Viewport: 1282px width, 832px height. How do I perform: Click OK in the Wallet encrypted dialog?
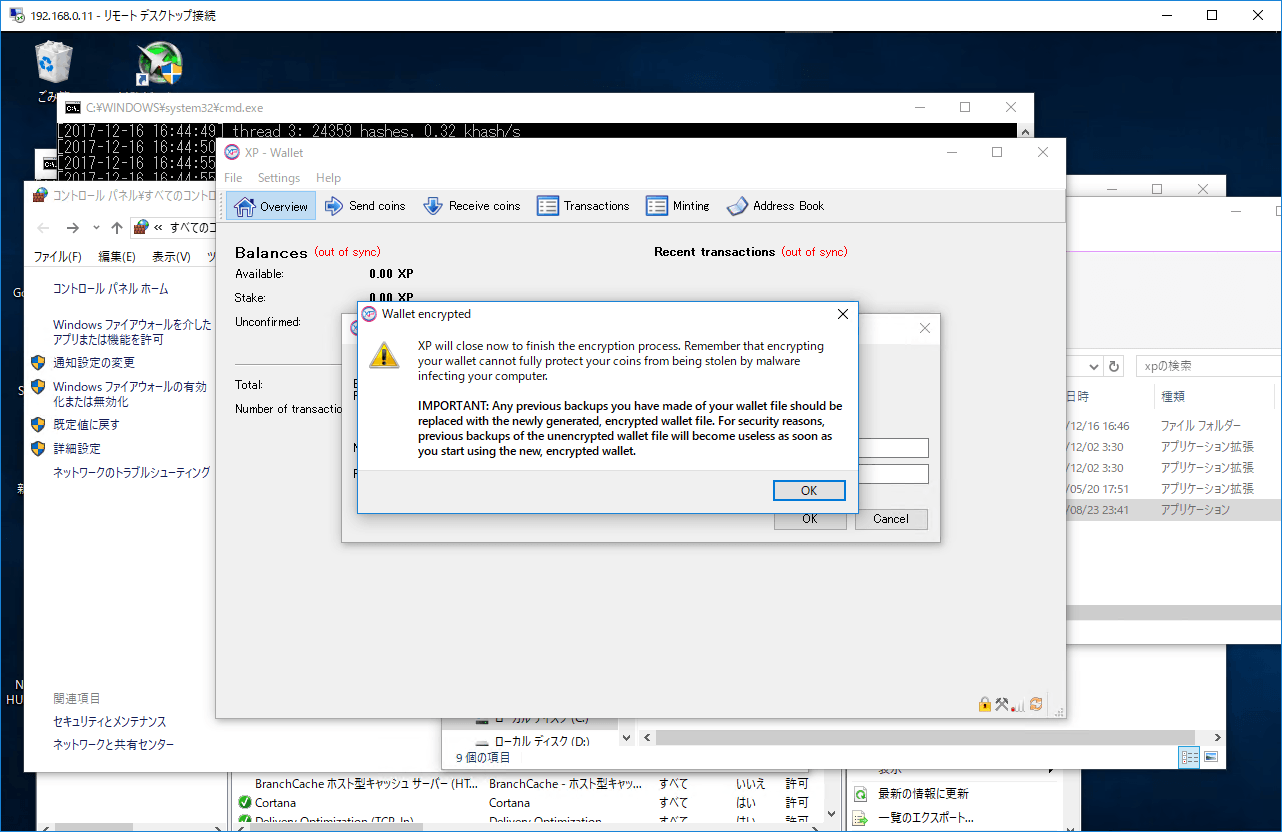tap(809, 490)
